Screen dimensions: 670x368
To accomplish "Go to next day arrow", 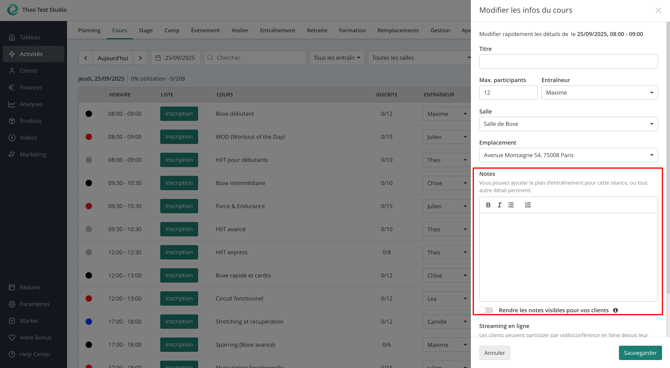I will coord(140,58).
